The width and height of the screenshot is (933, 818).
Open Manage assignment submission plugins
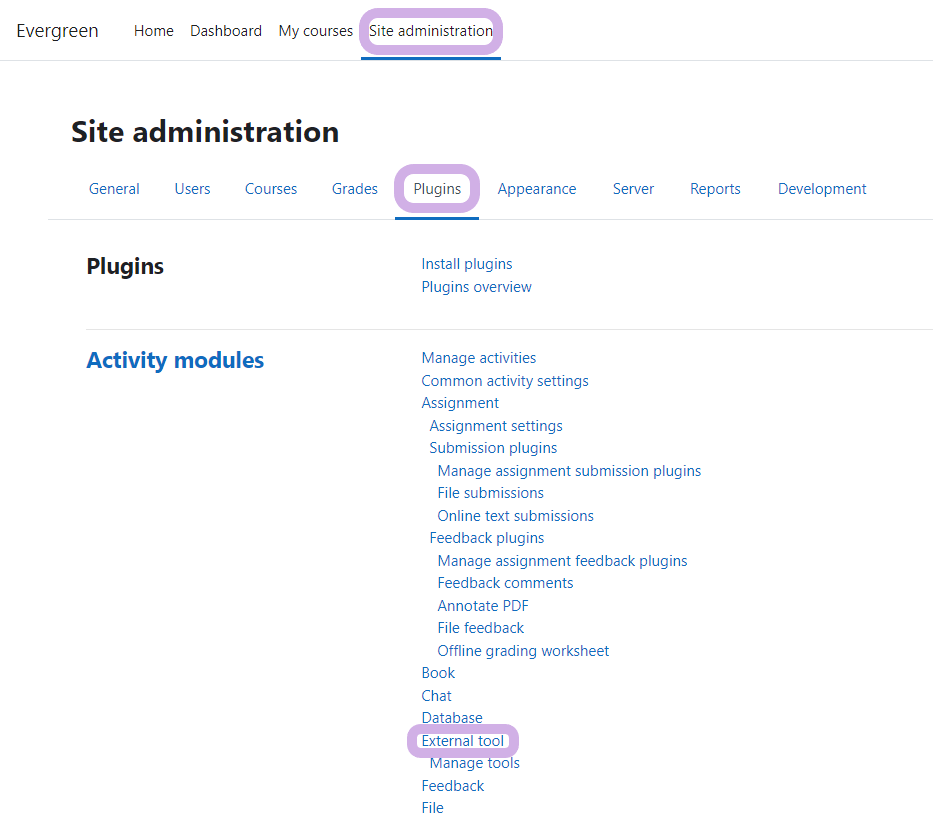pos(569,471)
